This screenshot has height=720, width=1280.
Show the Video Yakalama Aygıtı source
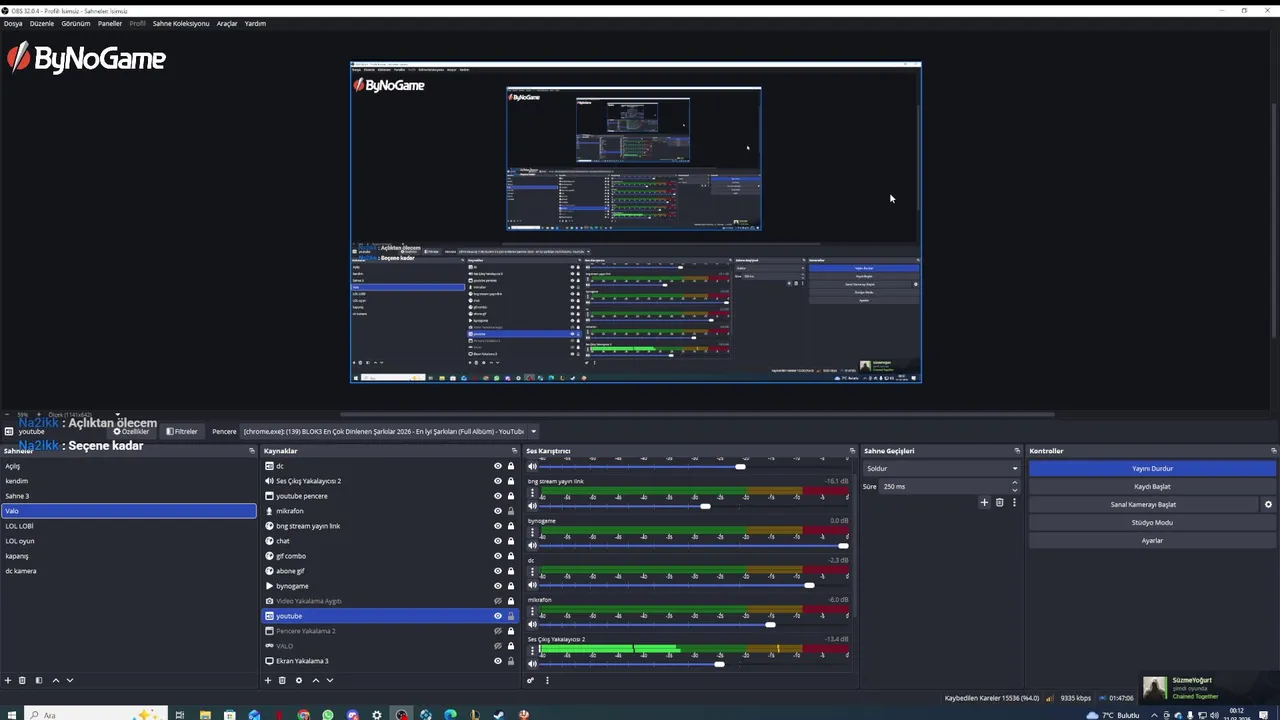pos(498,601)
